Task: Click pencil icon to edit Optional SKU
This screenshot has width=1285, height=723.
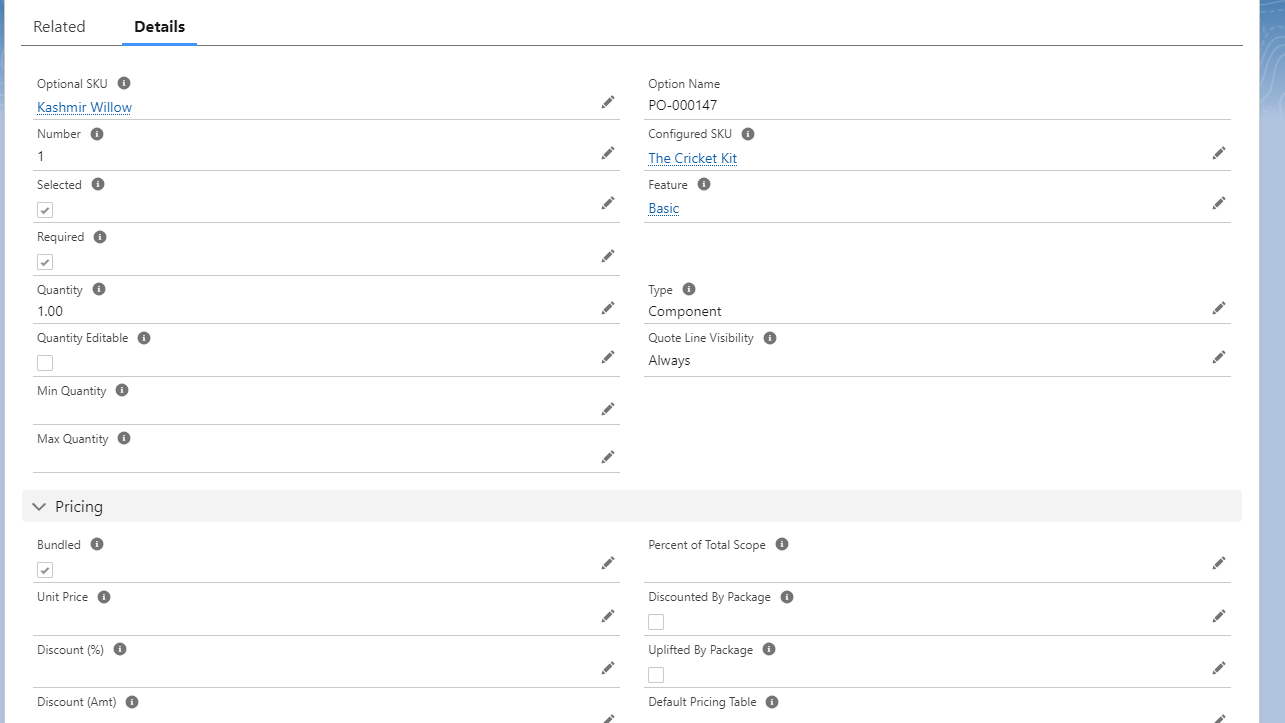Action: [607, 102]
